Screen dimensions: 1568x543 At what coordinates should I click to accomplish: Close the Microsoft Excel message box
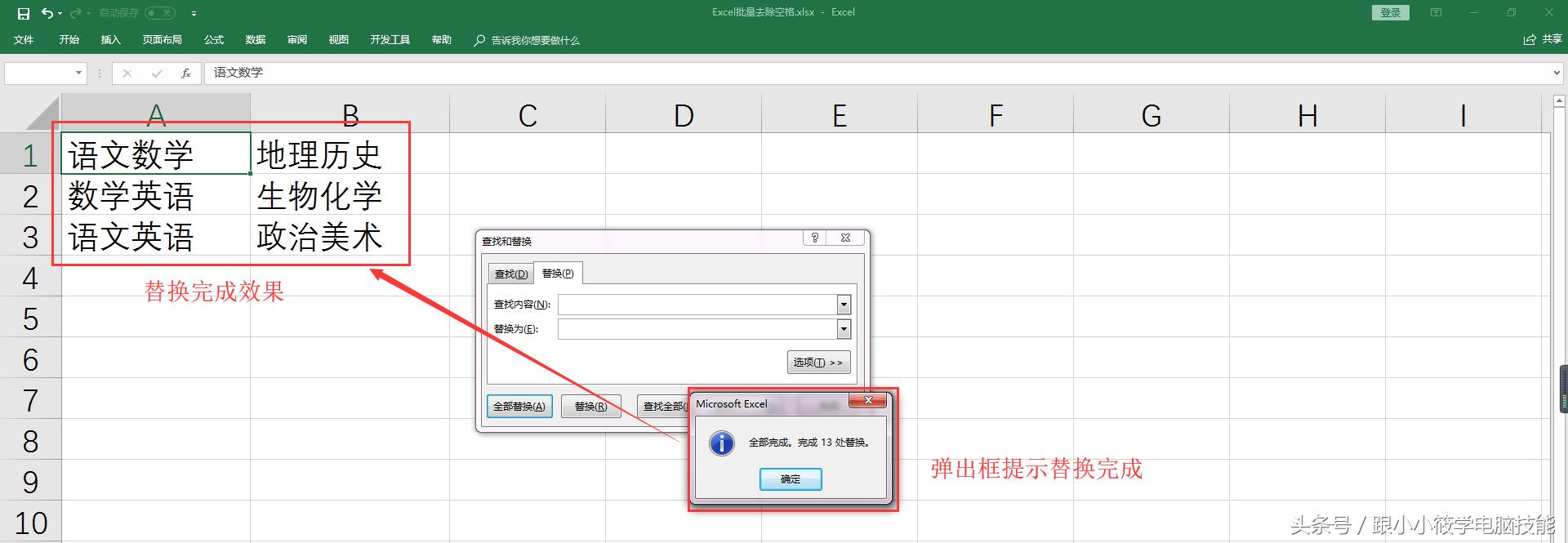(869, 400)
